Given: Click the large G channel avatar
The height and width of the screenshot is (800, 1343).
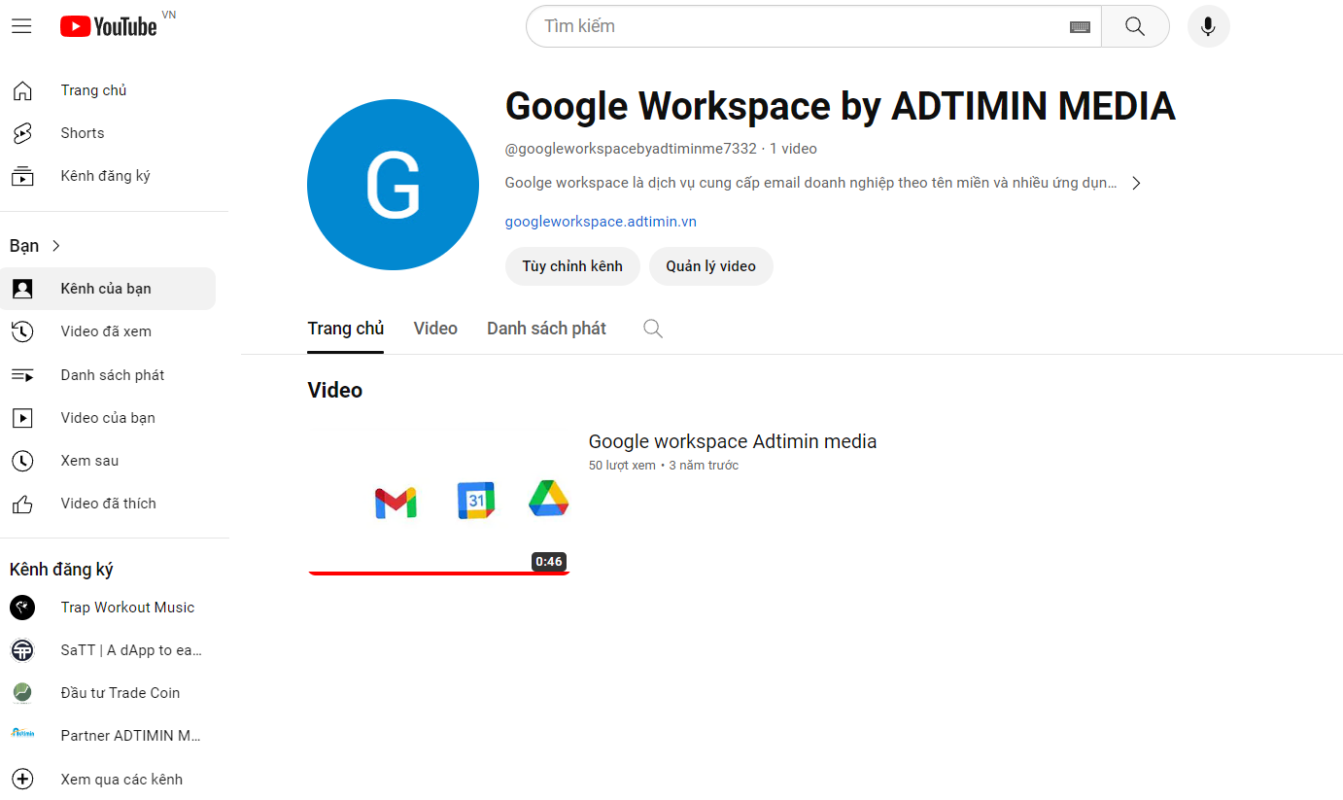Looking at the screenshot, I should click(x=393, y=185).
